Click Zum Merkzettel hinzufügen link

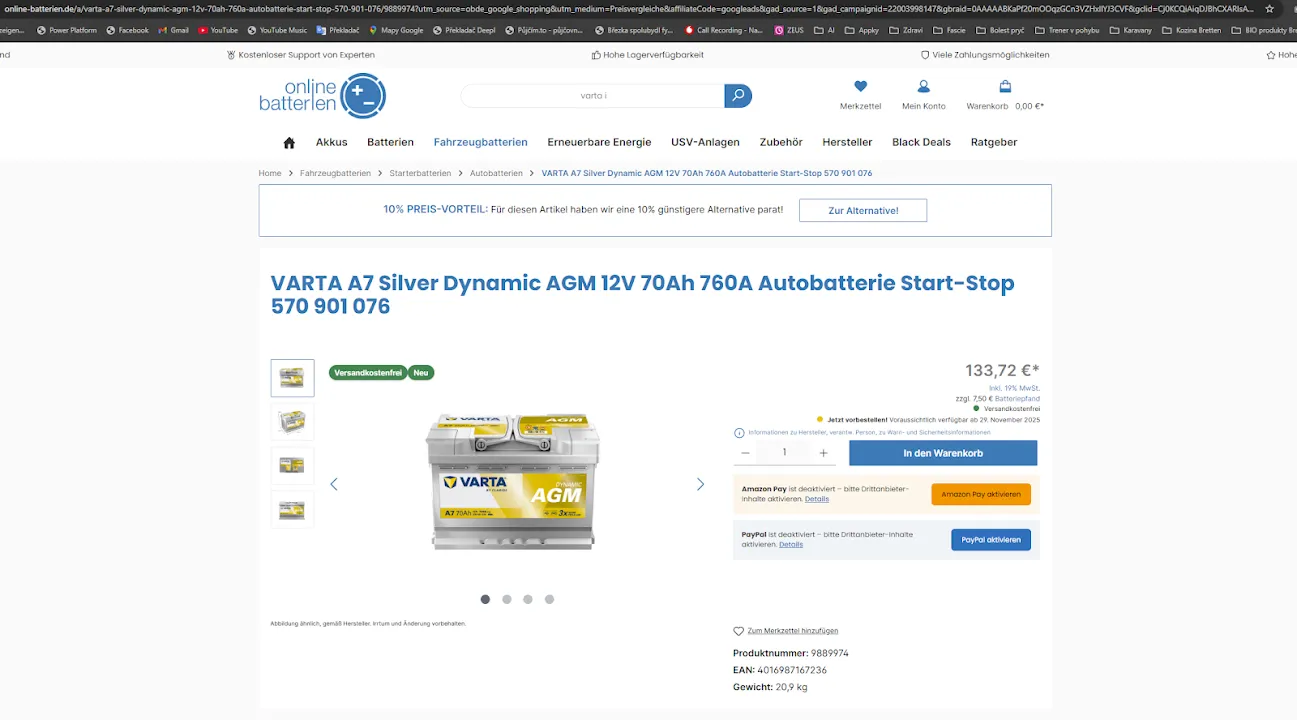tap(793, 631)
